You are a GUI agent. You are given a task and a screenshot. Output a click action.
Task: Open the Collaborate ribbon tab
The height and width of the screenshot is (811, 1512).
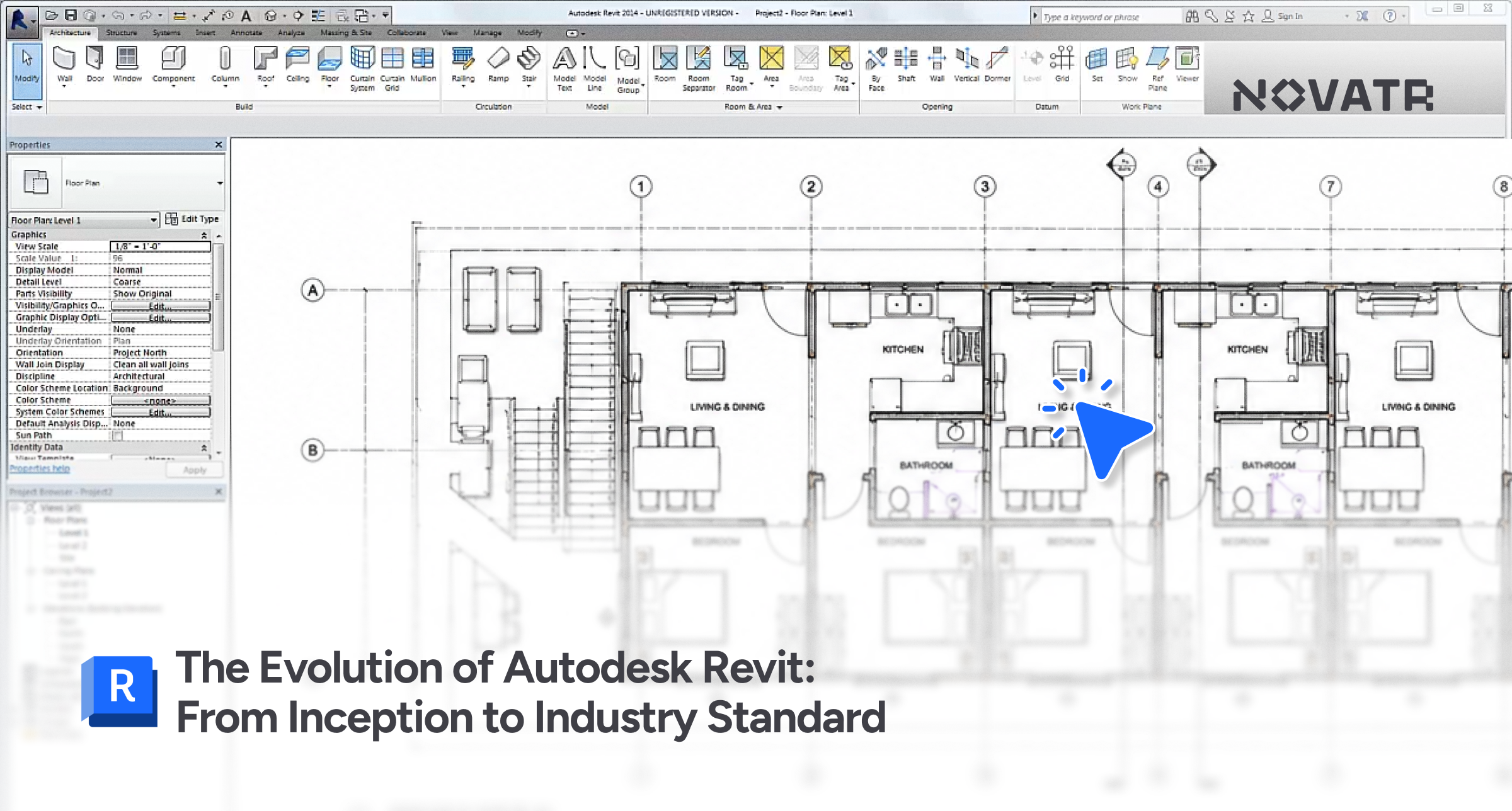pos(406,33)
